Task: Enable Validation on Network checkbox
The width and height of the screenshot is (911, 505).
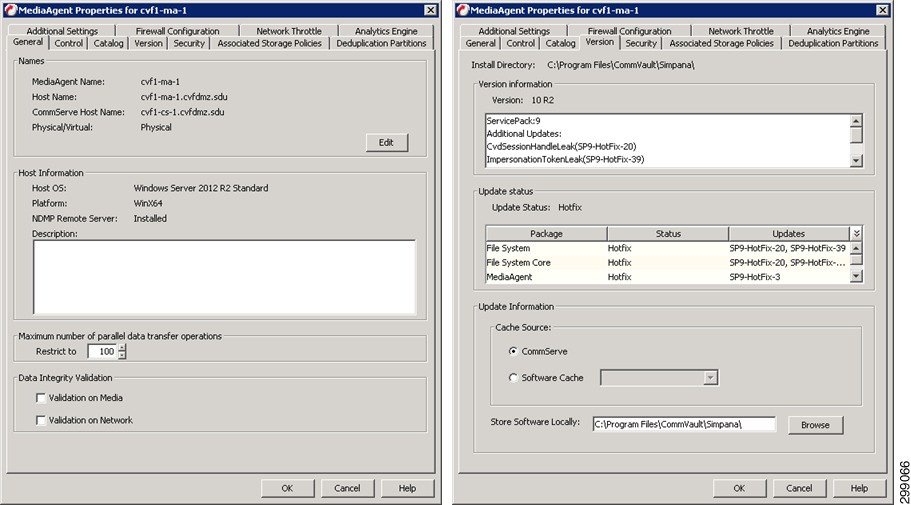Action: coord(41,420)
